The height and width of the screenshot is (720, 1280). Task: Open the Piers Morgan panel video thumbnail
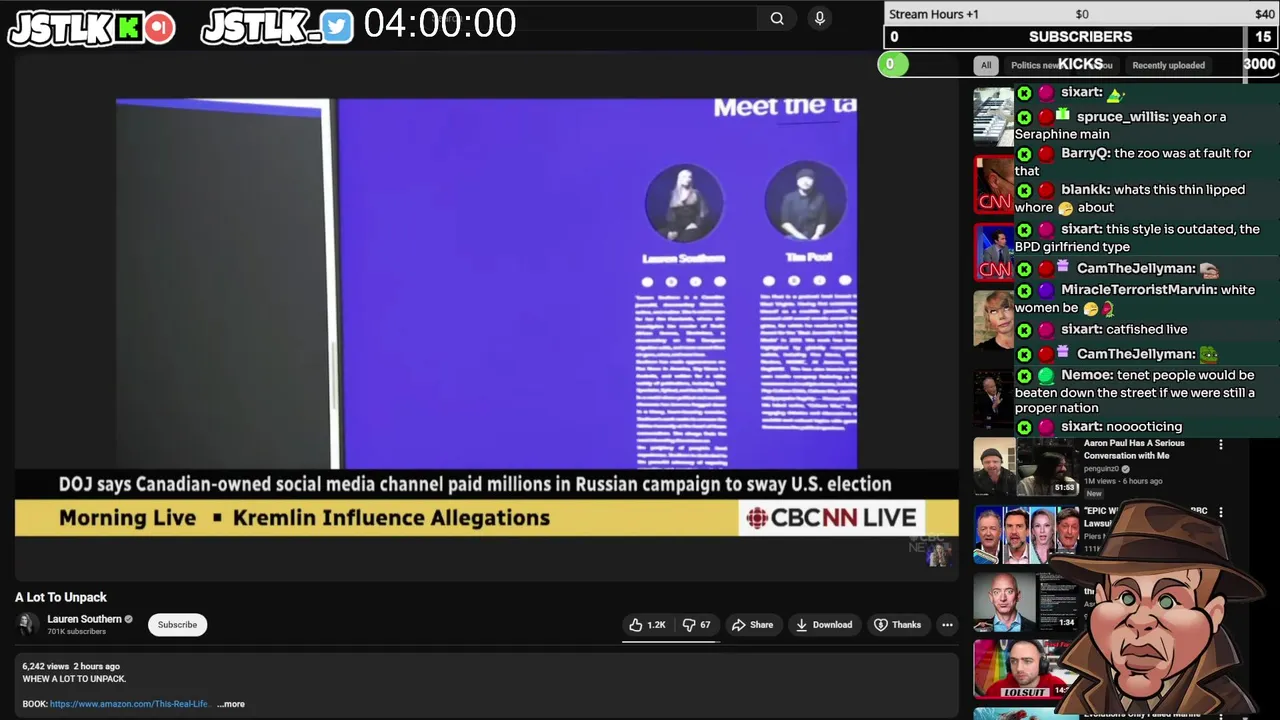tap(1025, 535)
